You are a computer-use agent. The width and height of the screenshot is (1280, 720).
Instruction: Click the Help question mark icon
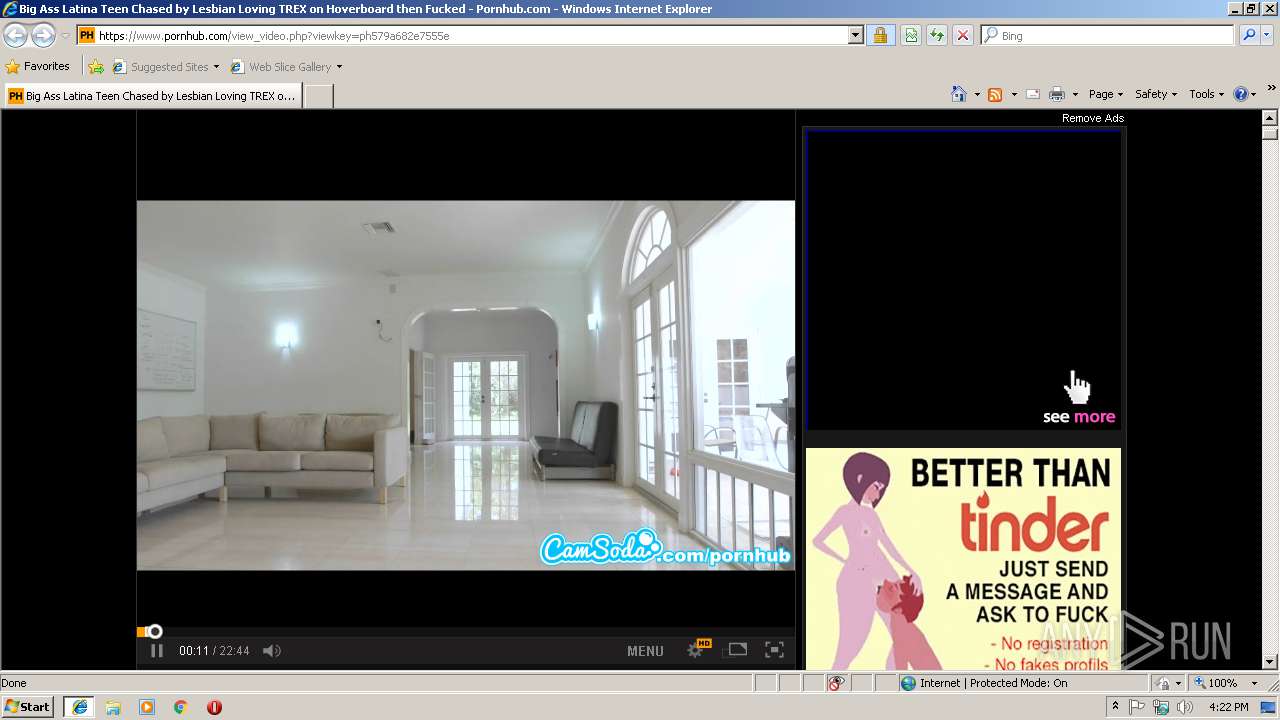click(1241, 94)
